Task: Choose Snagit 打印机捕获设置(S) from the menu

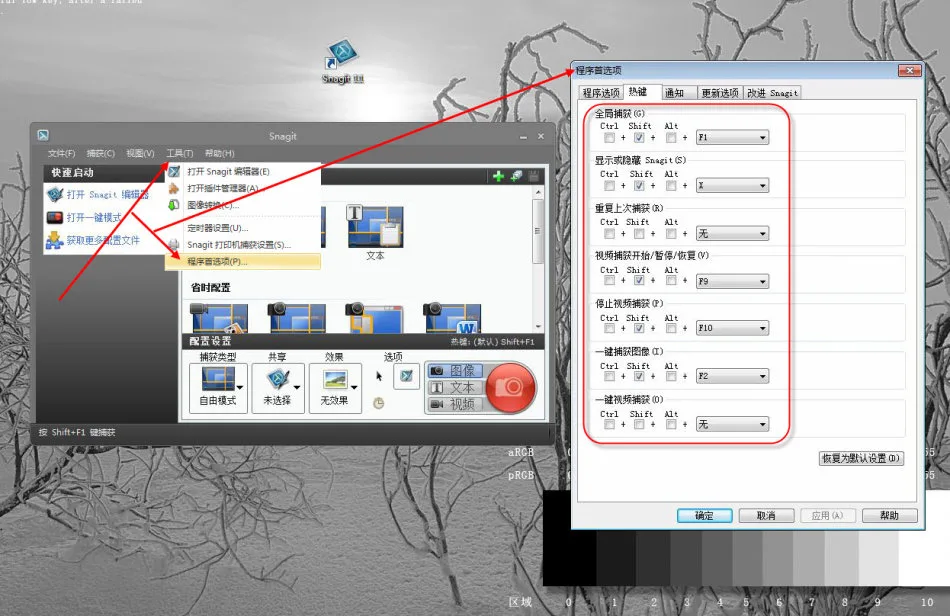Action: click(239, 245)
